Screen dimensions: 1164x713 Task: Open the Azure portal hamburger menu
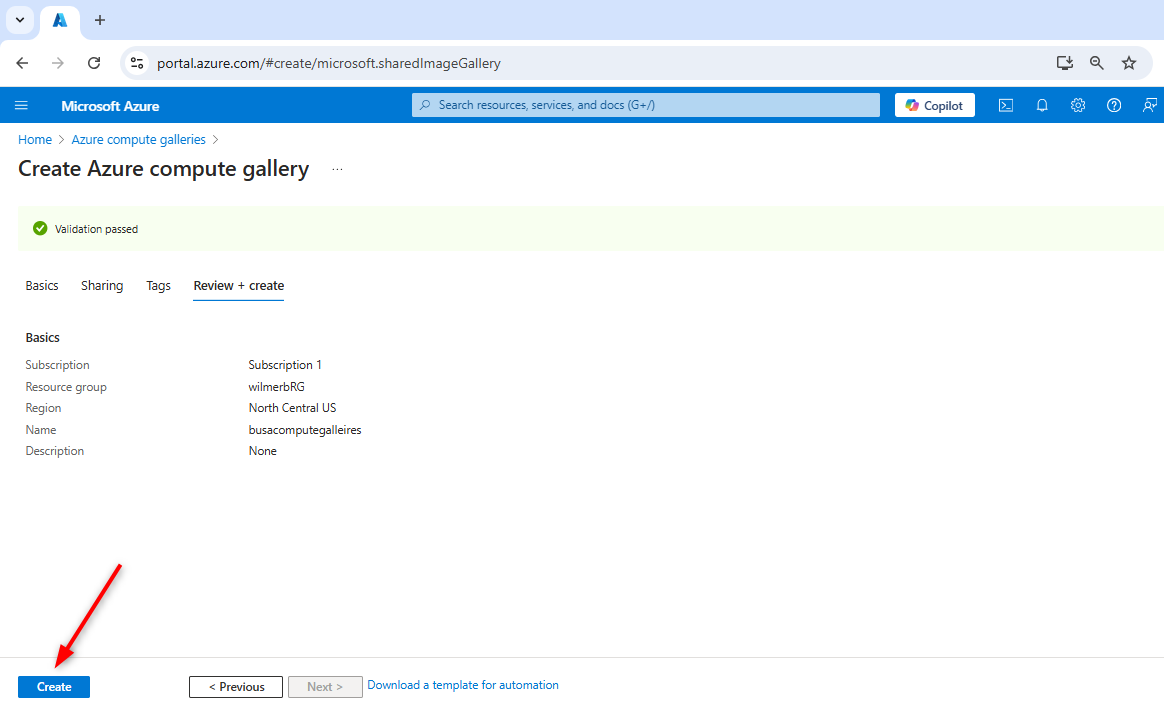pos(22,105)
